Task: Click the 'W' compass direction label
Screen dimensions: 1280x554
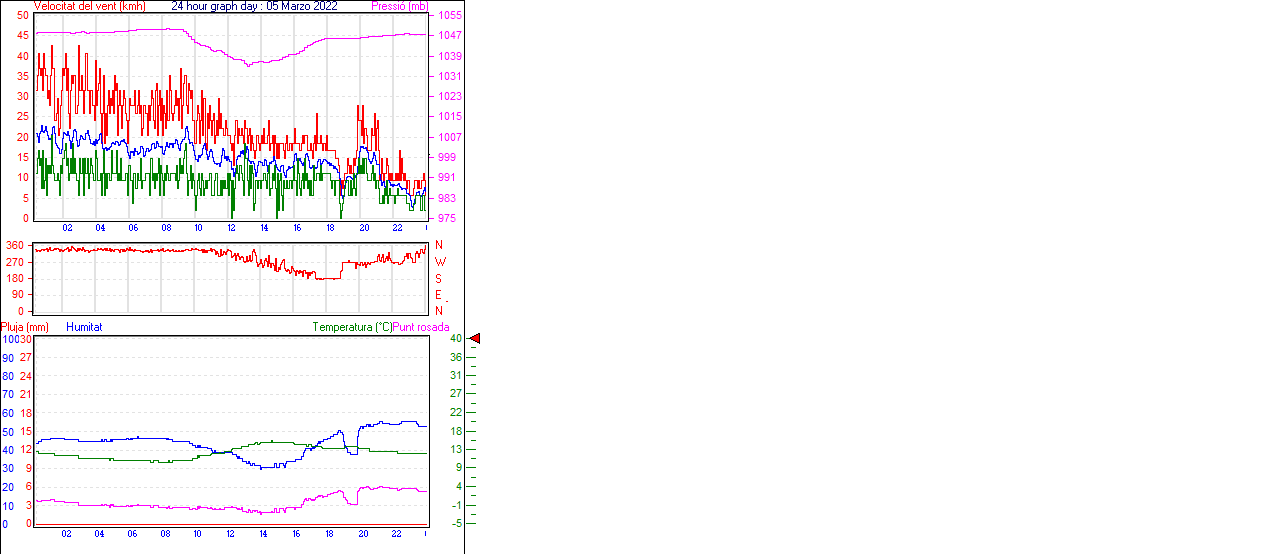Action: 439,262
